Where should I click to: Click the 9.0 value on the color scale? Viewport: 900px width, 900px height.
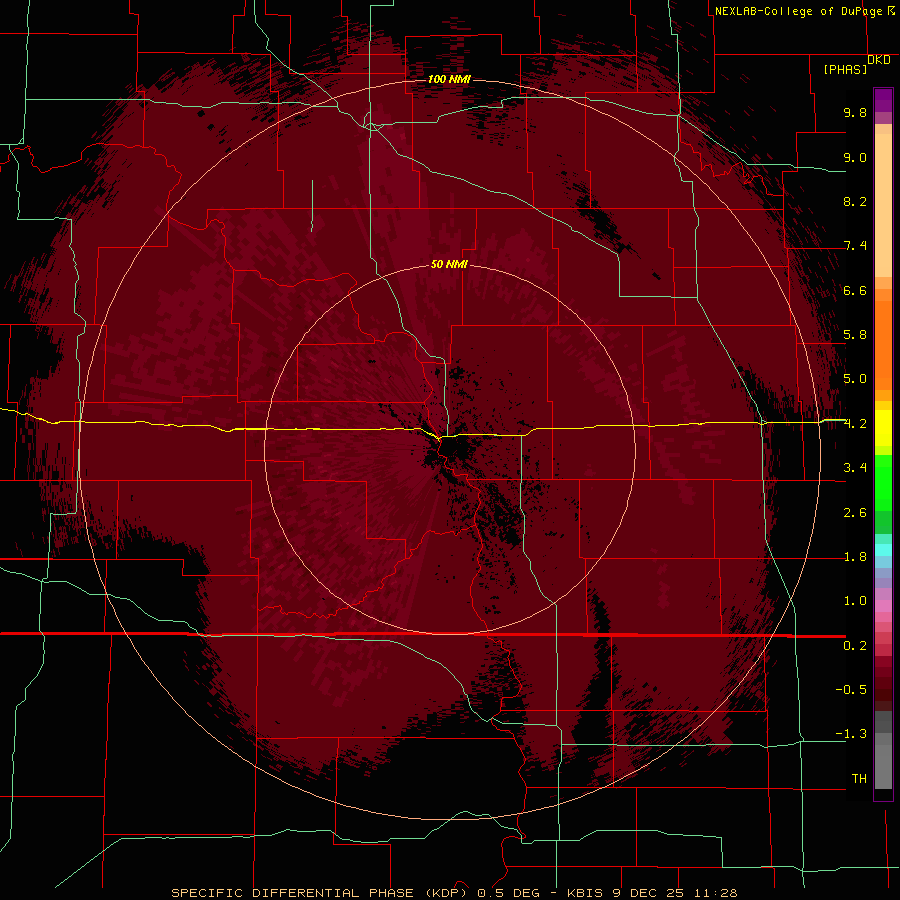pyautogui.click(x=855, y=157)
